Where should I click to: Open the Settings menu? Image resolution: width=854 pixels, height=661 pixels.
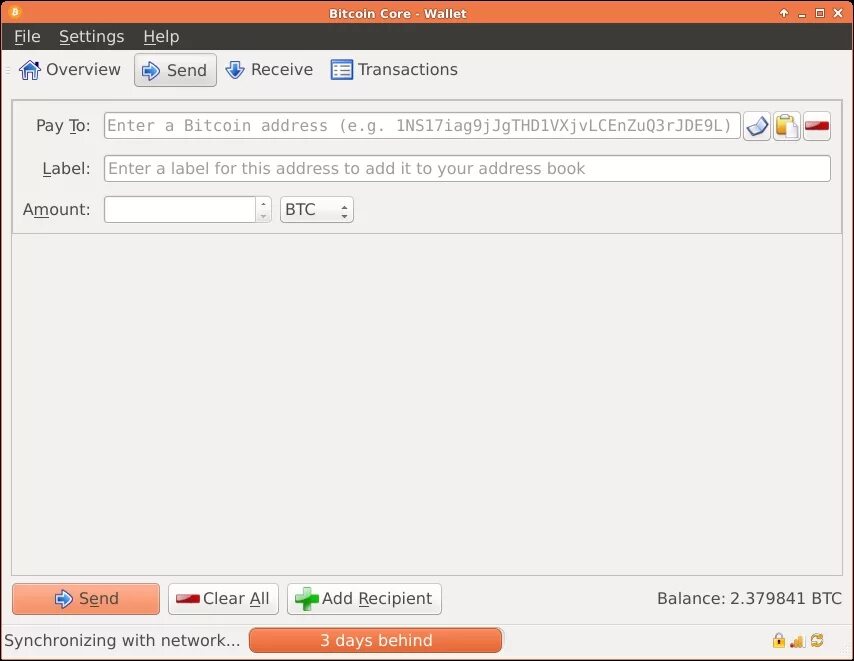pos(92,36)
